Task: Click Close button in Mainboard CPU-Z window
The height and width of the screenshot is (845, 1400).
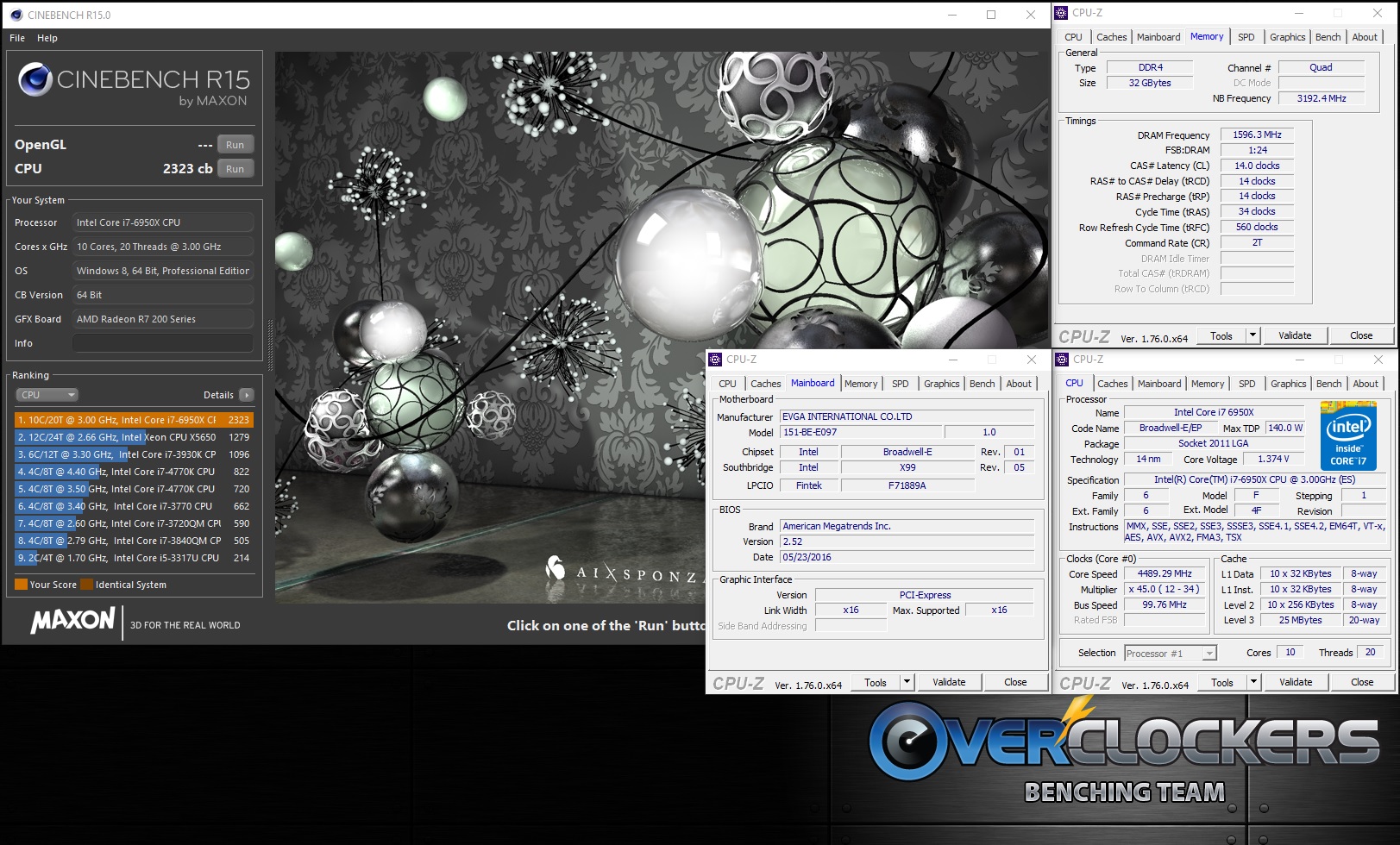Action: click(1015, 683)
